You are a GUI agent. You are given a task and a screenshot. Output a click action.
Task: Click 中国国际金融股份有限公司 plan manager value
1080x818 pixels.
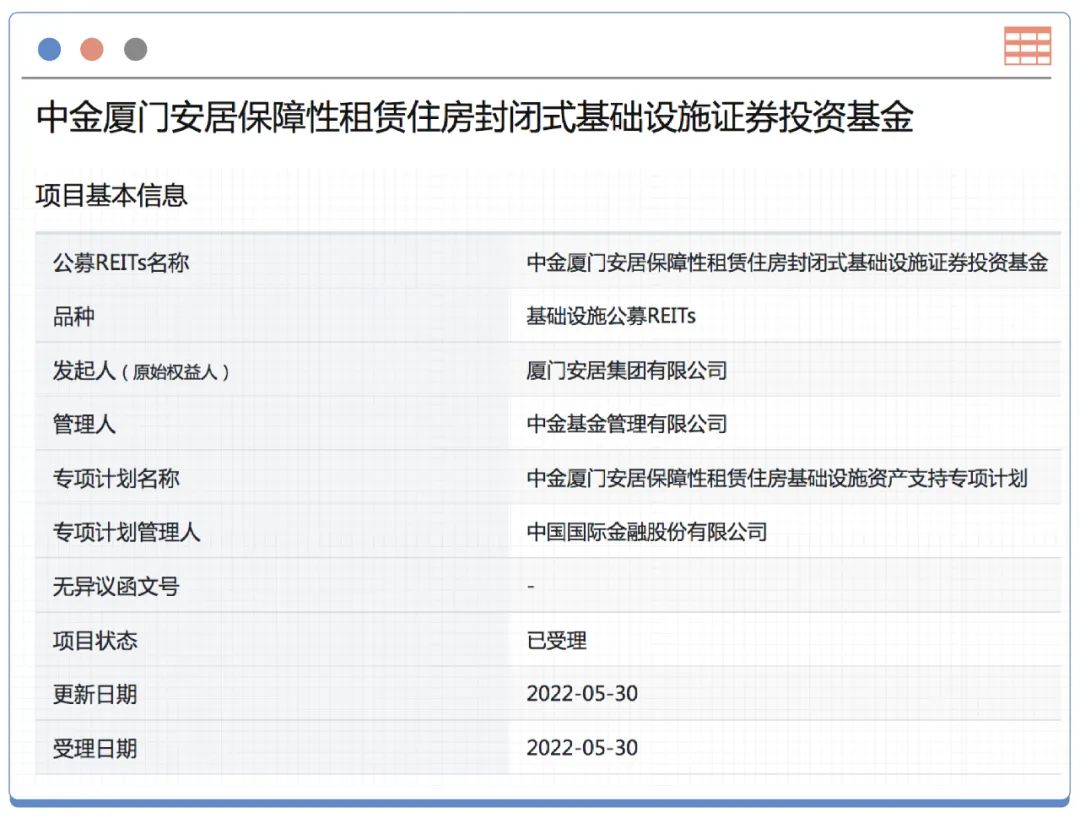click(647, 532)
